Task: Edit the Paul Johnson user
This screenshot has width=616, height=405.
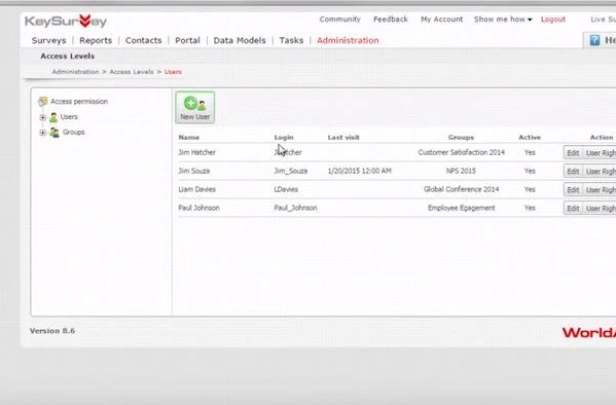Action: 573,208
